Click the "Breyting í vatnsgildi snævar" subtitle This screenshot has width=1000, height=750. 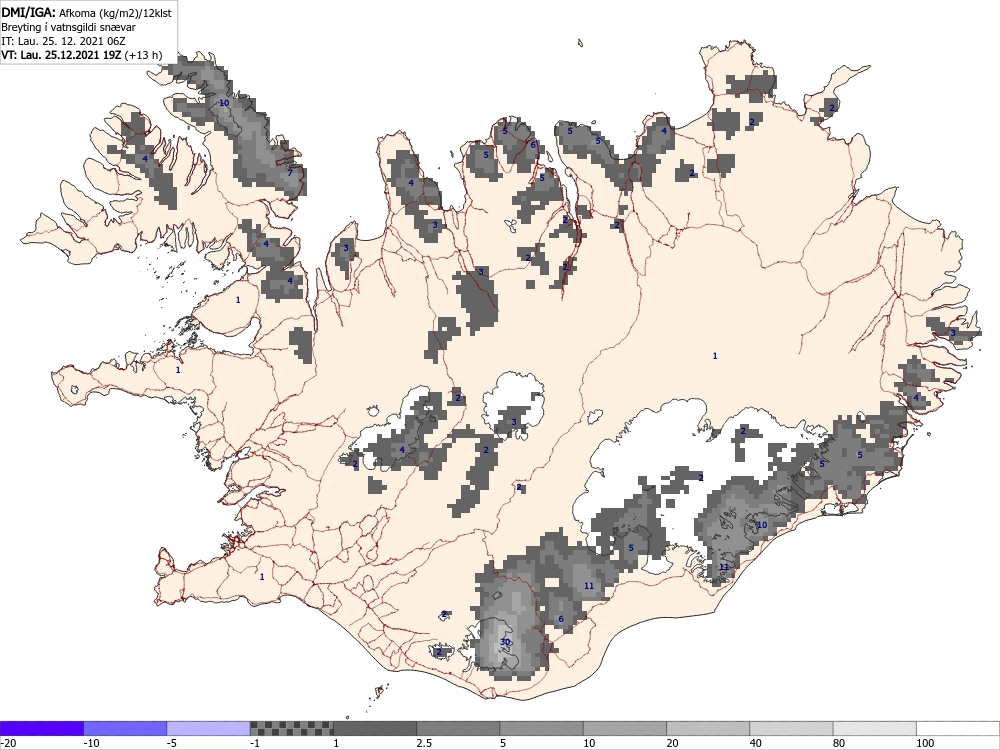(x=68, y=27)
